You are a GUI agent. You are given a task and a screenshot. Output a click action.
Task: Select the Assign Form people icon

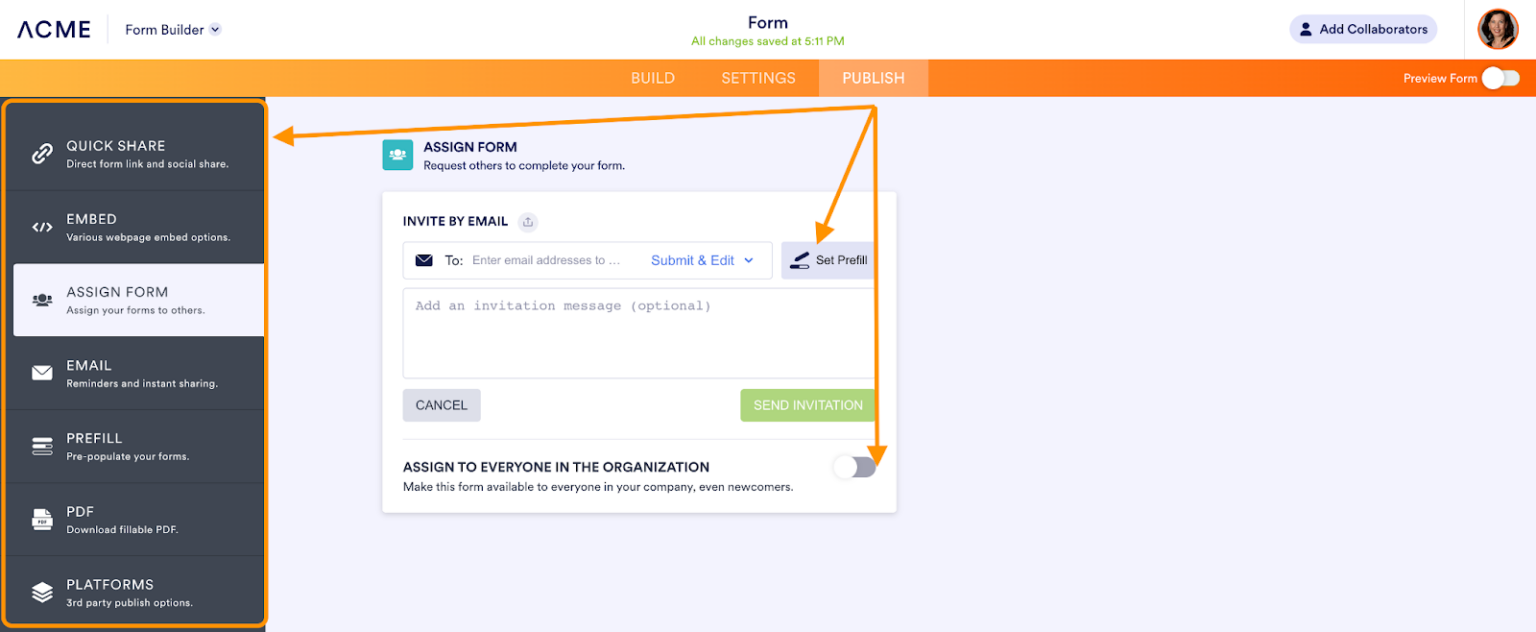[42, 300]
